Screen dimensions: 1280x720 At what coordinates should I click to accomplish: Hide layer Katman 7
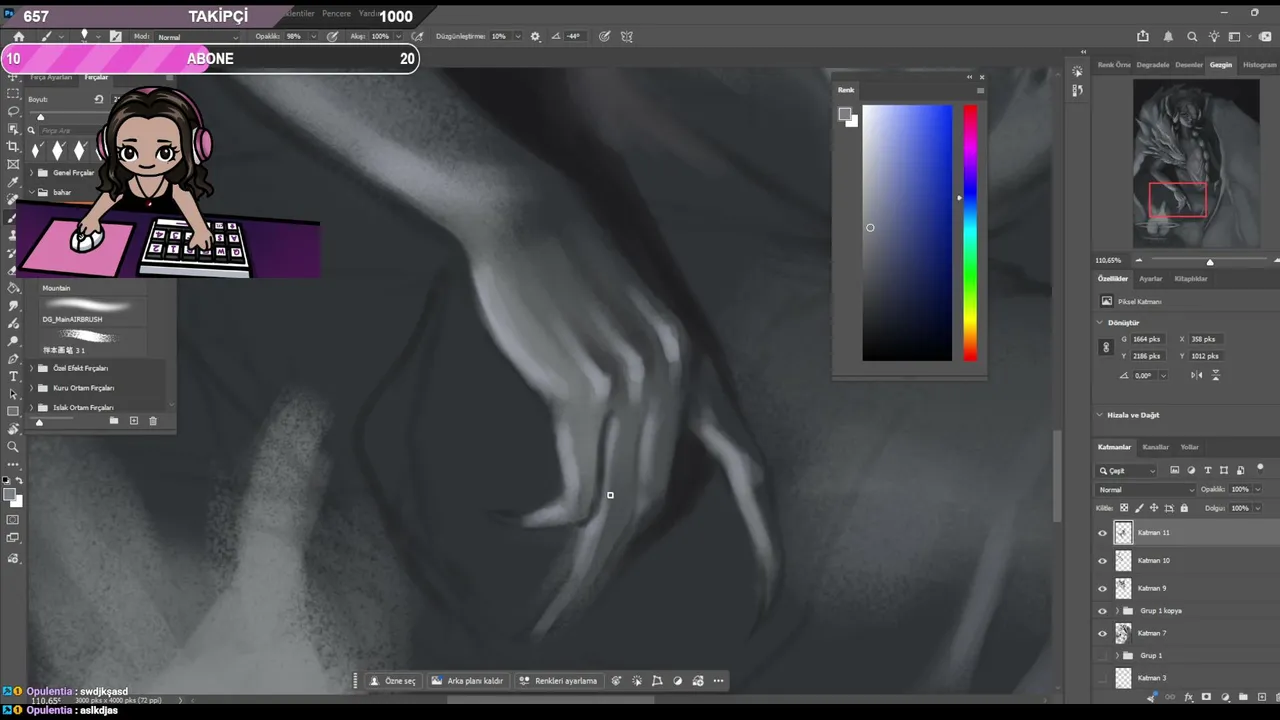[1103, 634]
